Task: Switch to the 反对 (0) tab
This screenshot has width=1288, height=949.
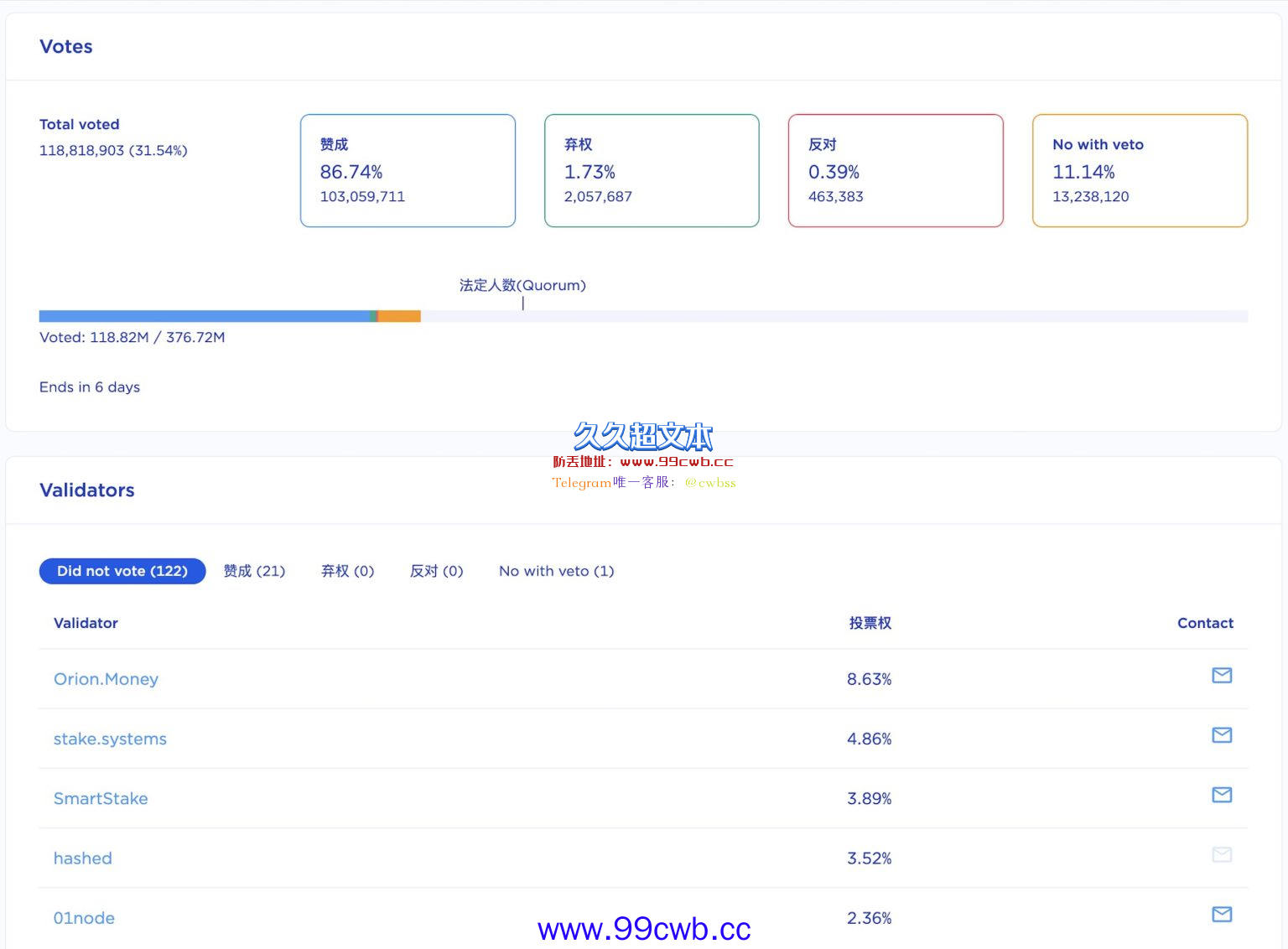Action: click(436, 571)
